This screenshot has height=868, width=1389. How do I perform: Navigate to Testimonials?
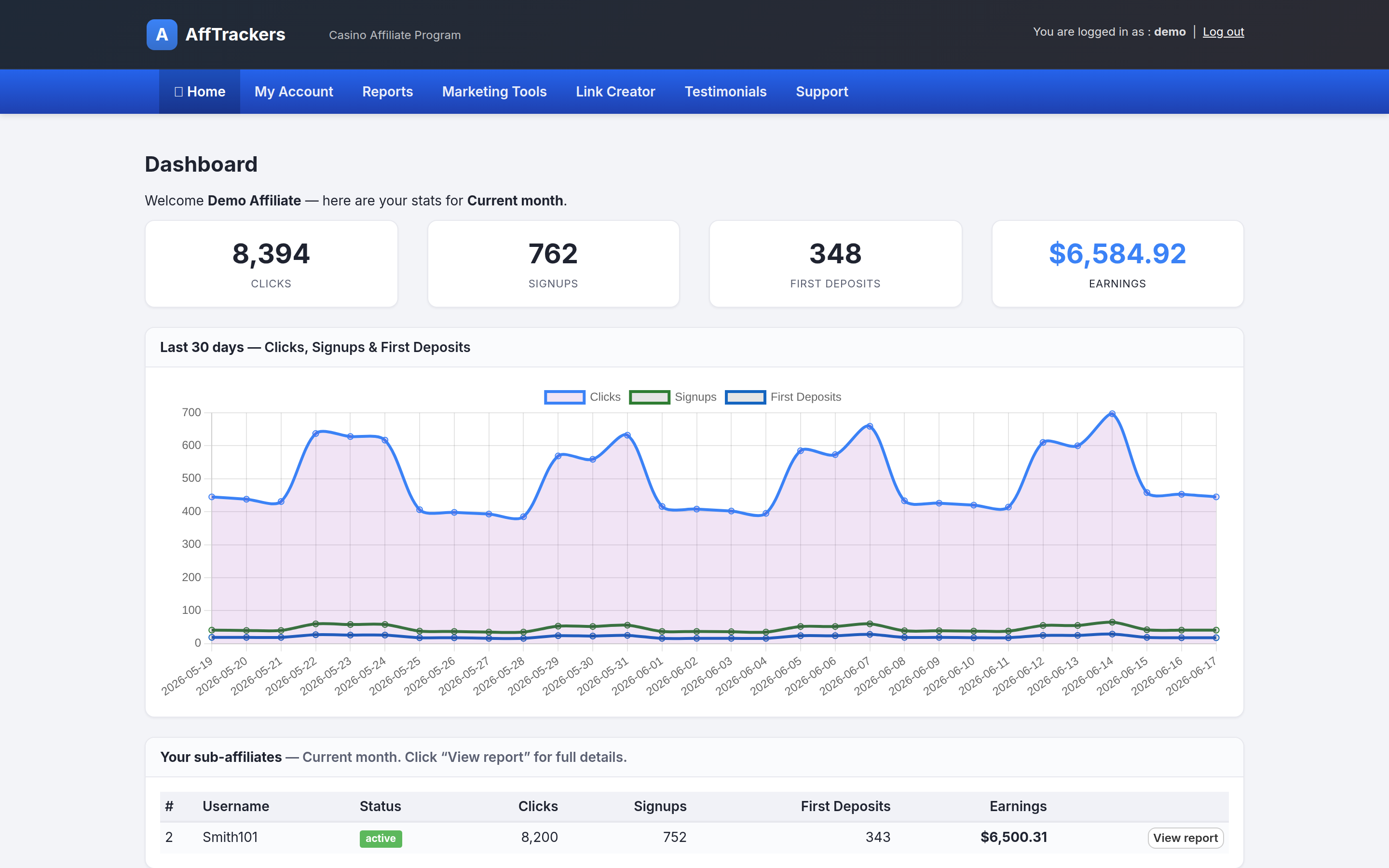point(725,91)
